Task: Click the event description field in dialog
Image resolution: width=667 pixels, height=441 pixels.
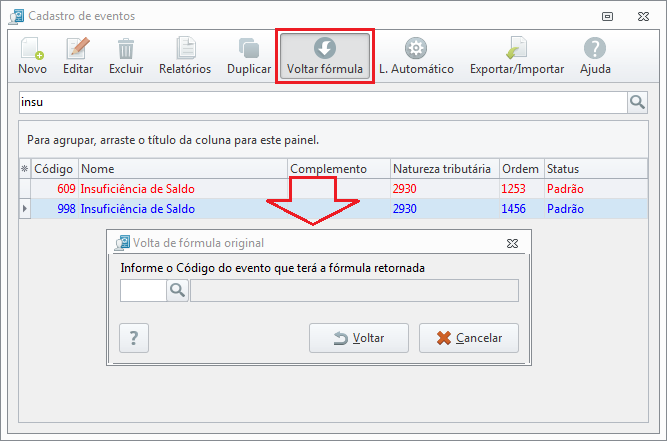Action: coord(354,290)
